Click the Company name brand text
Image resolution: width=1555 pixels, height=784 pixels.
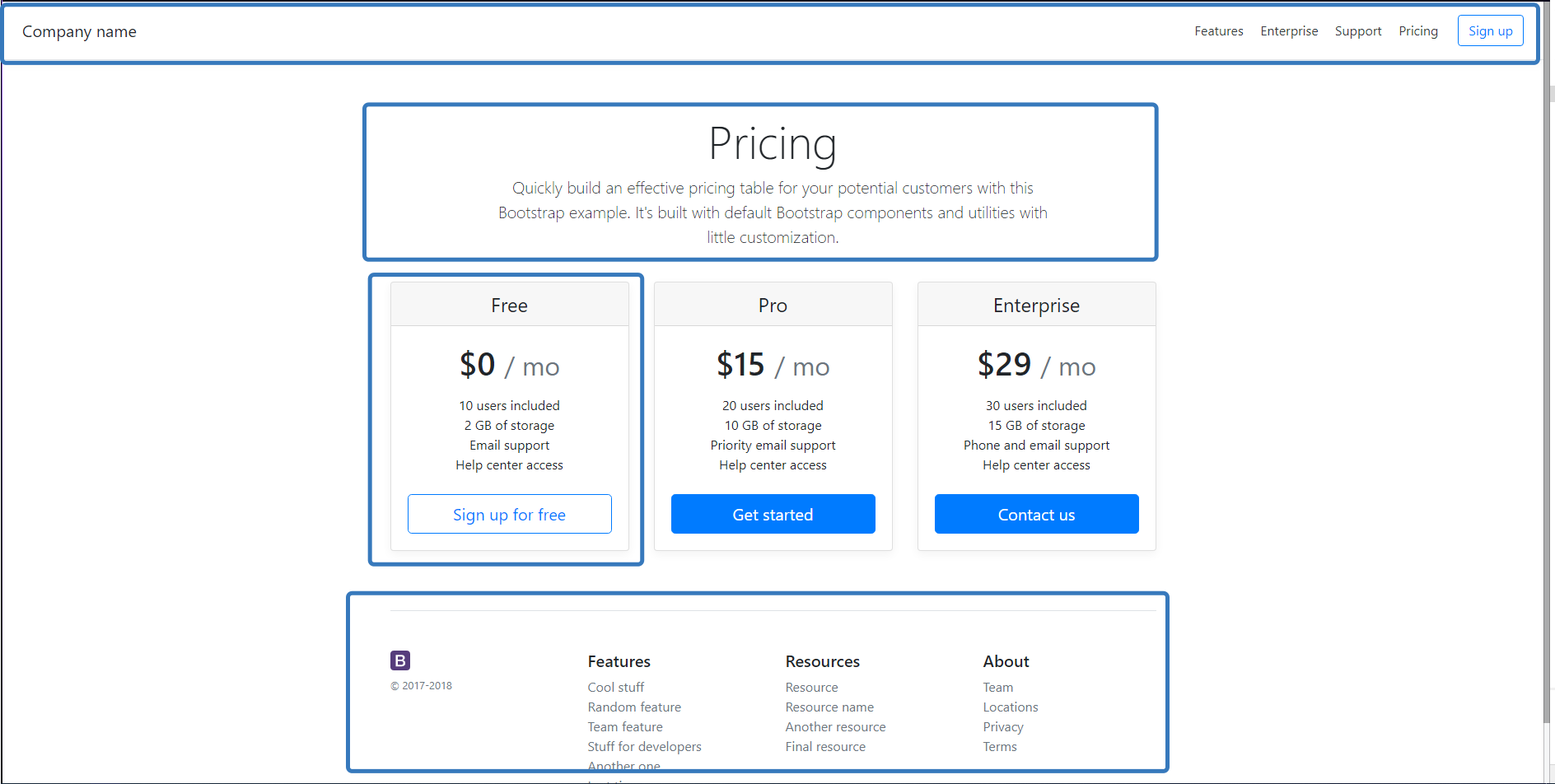[79, 32]
